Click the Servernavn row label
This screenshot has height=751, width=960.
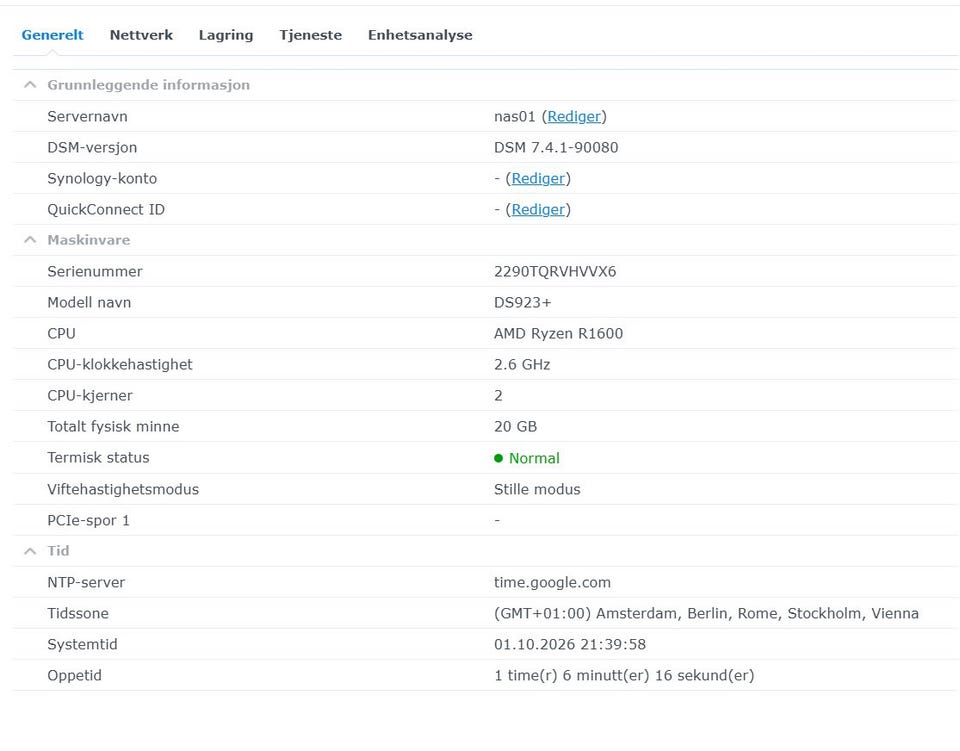[x=88, y=116]
